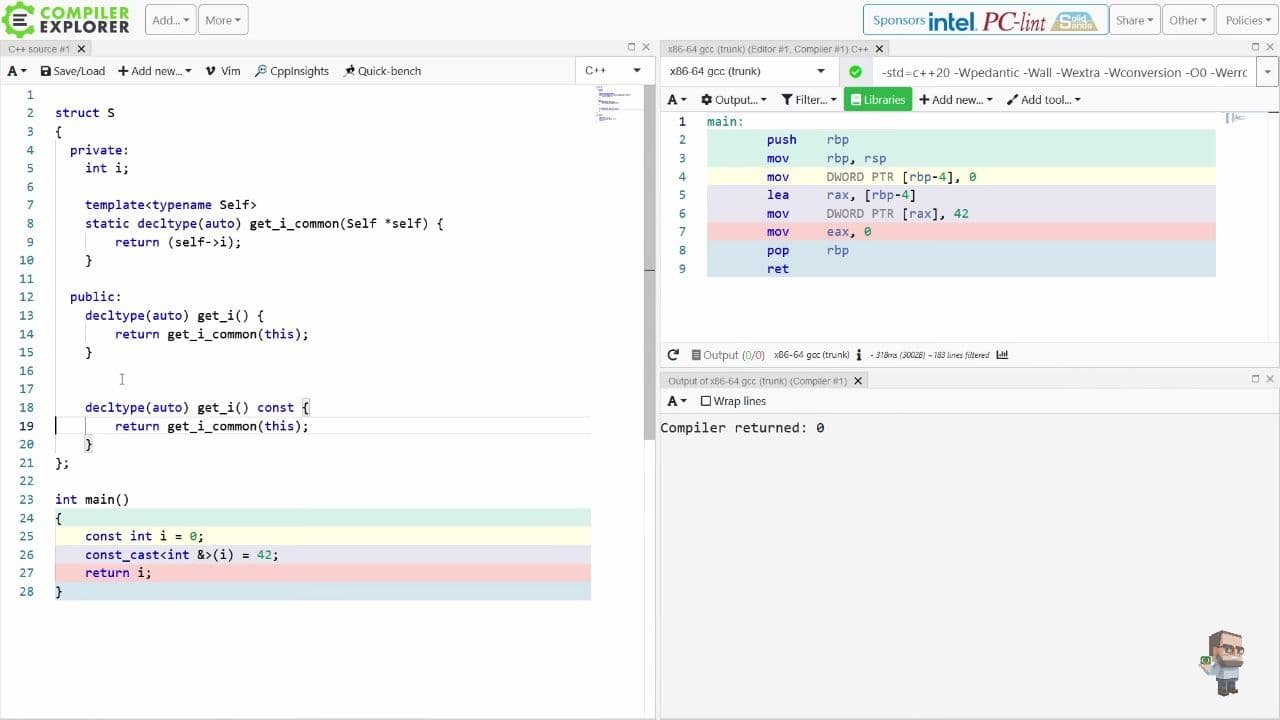This screenshot has height=720, width=1280.
Task: Click the 'main:' assembly label
Action: (725, 121)
